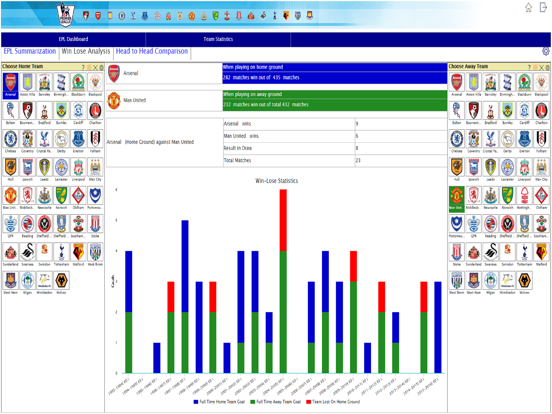Open settings gear of Choose Home Team panel
Image resolution: width=552 pixels, height=414 pixels.
click(101, 67)
